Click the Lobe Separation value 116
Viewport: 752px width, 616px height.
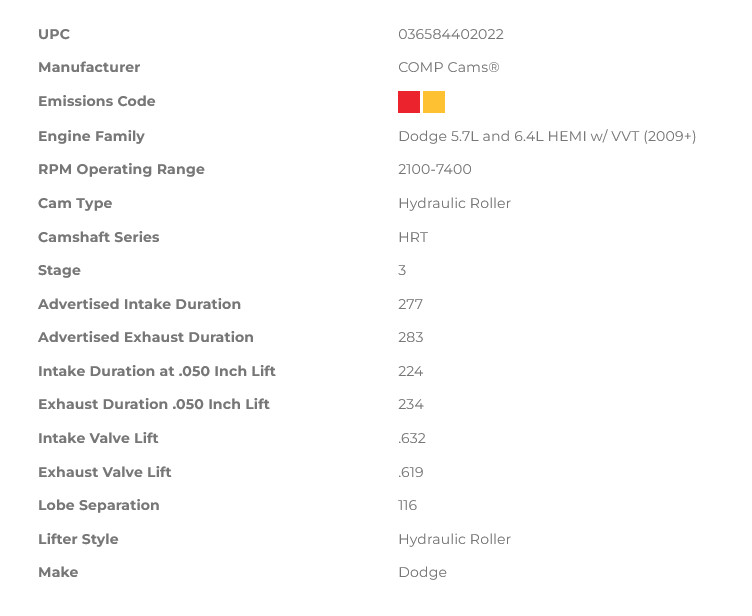(407, 505)
